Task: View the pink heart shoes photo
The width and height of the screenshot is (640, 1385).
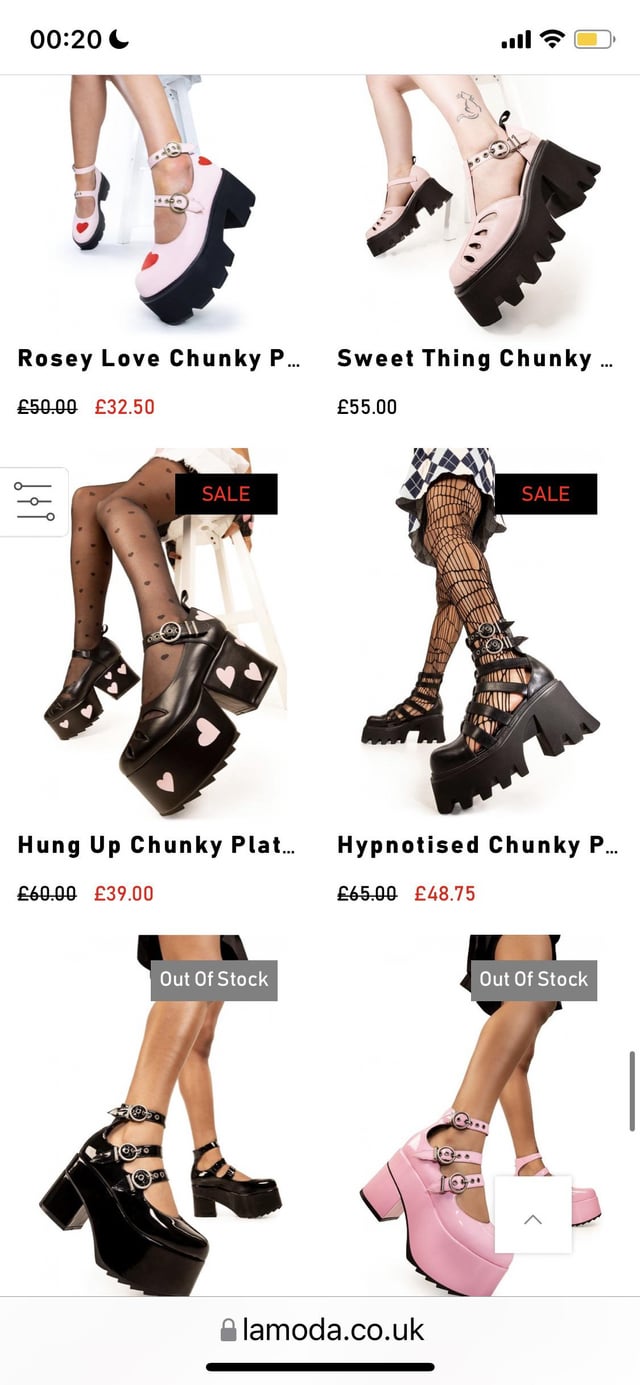Action: tap(160, 203)
